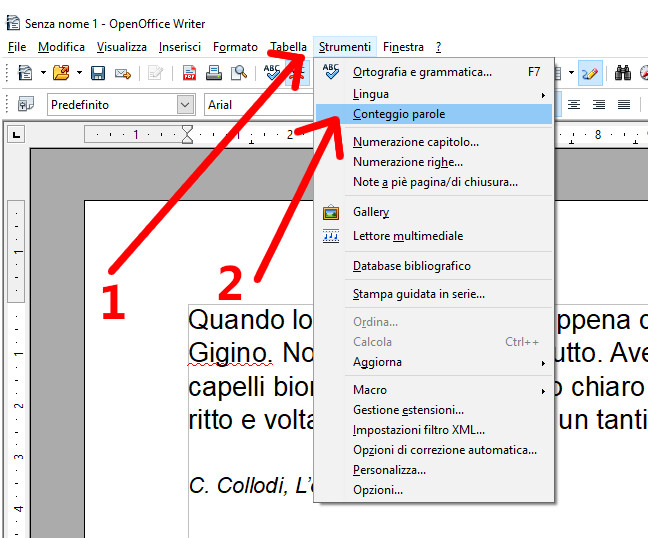Open the File menu

click(x=17, y=47)
